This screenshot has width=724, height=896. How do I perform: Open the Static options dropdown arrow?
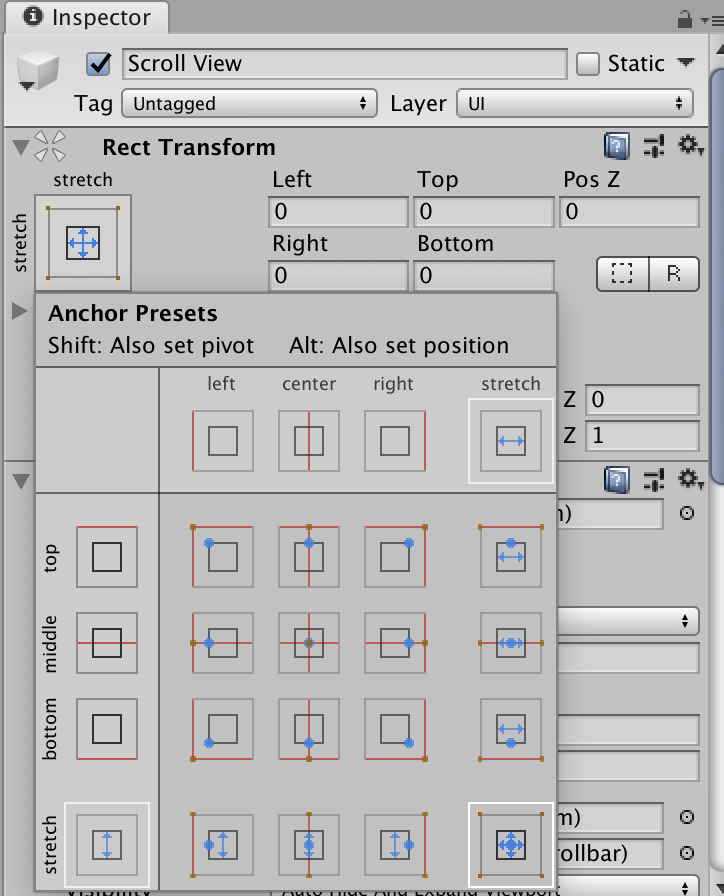click(x=686, y=63)
